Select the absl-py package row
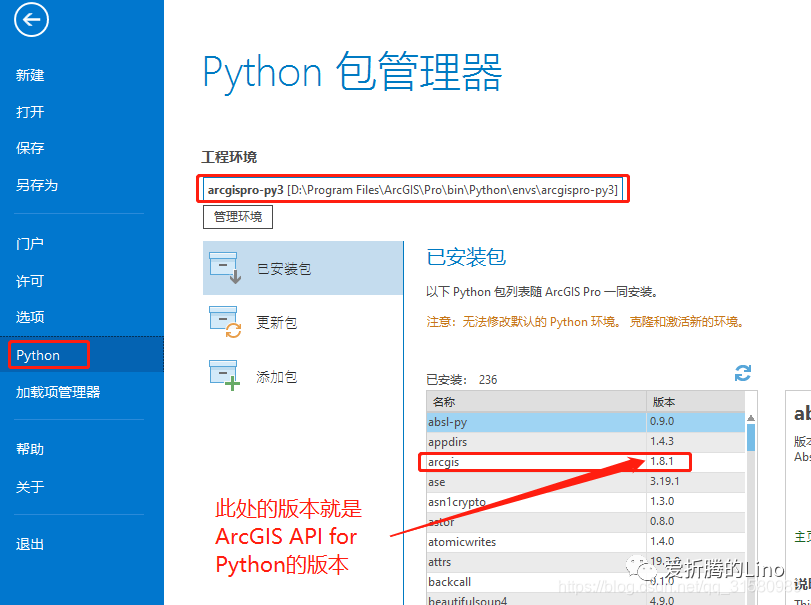Screen dimensions: 811x605 pyautogui.click(x=585, y=422)
